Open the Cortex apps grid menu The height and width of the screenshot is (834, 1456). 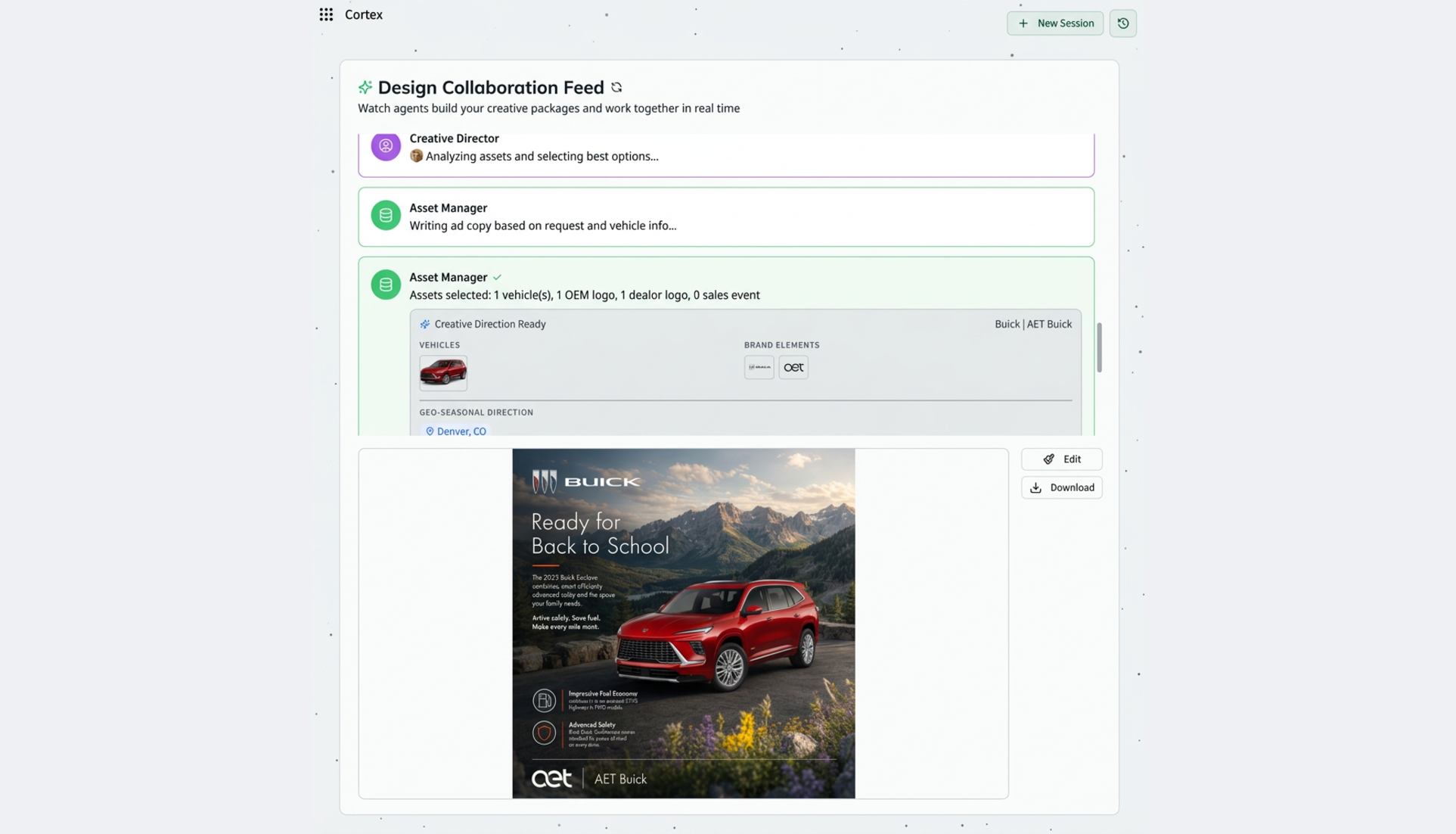(326, 14)
